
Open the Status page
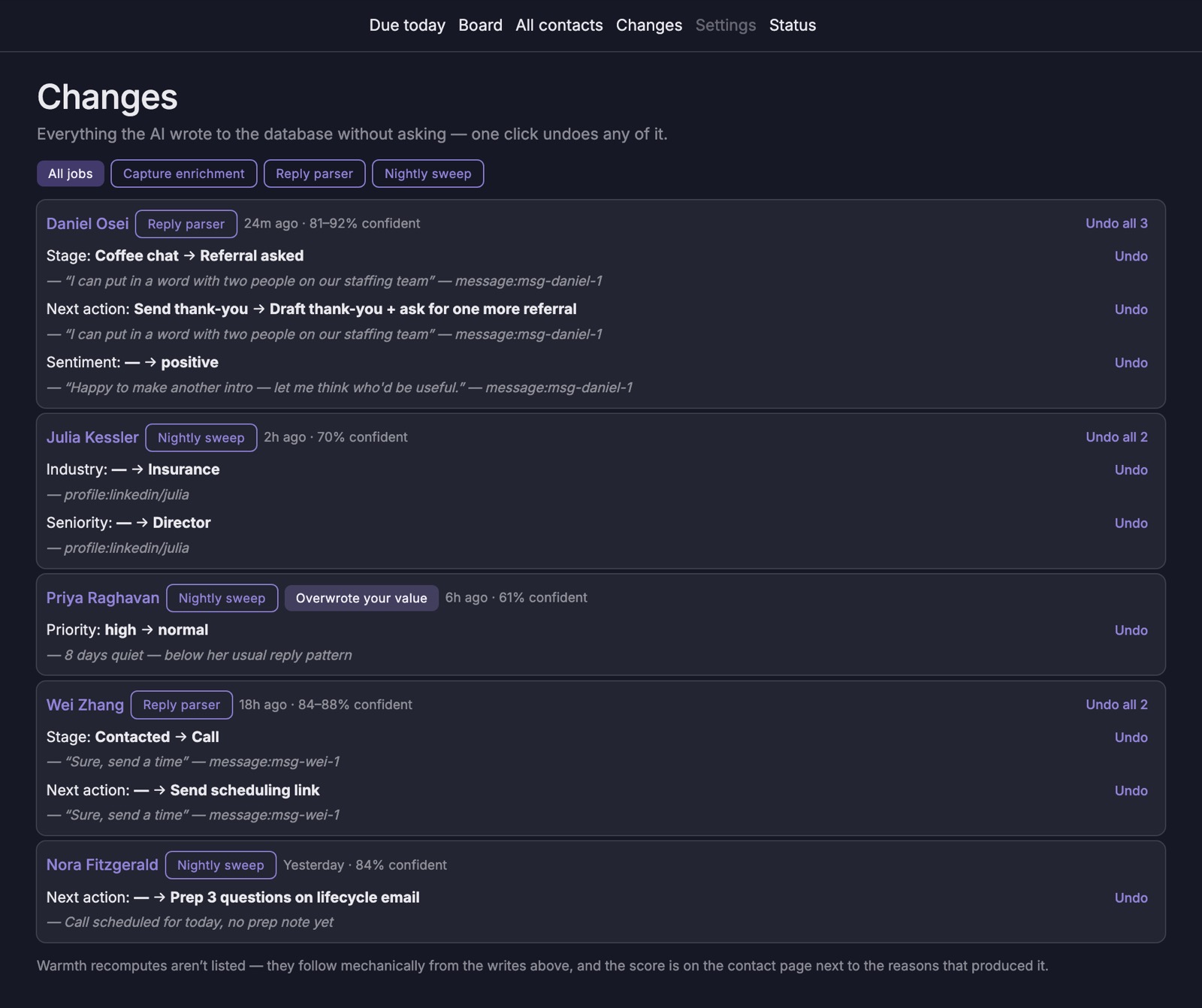point(793,25)
